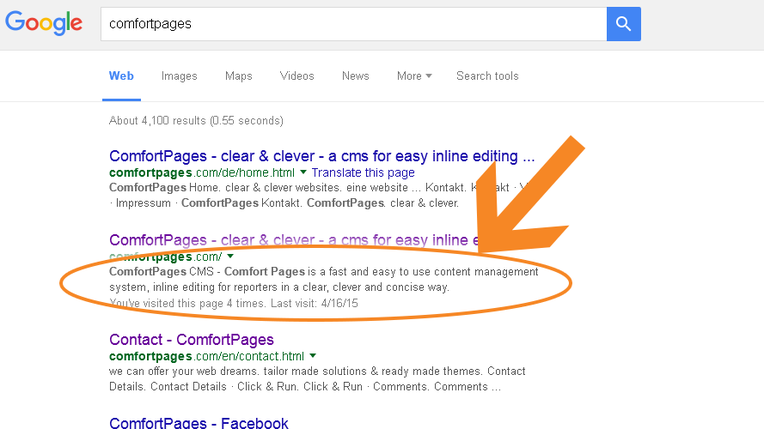Open the ComfortPages - Facebook result

(198, 423)
